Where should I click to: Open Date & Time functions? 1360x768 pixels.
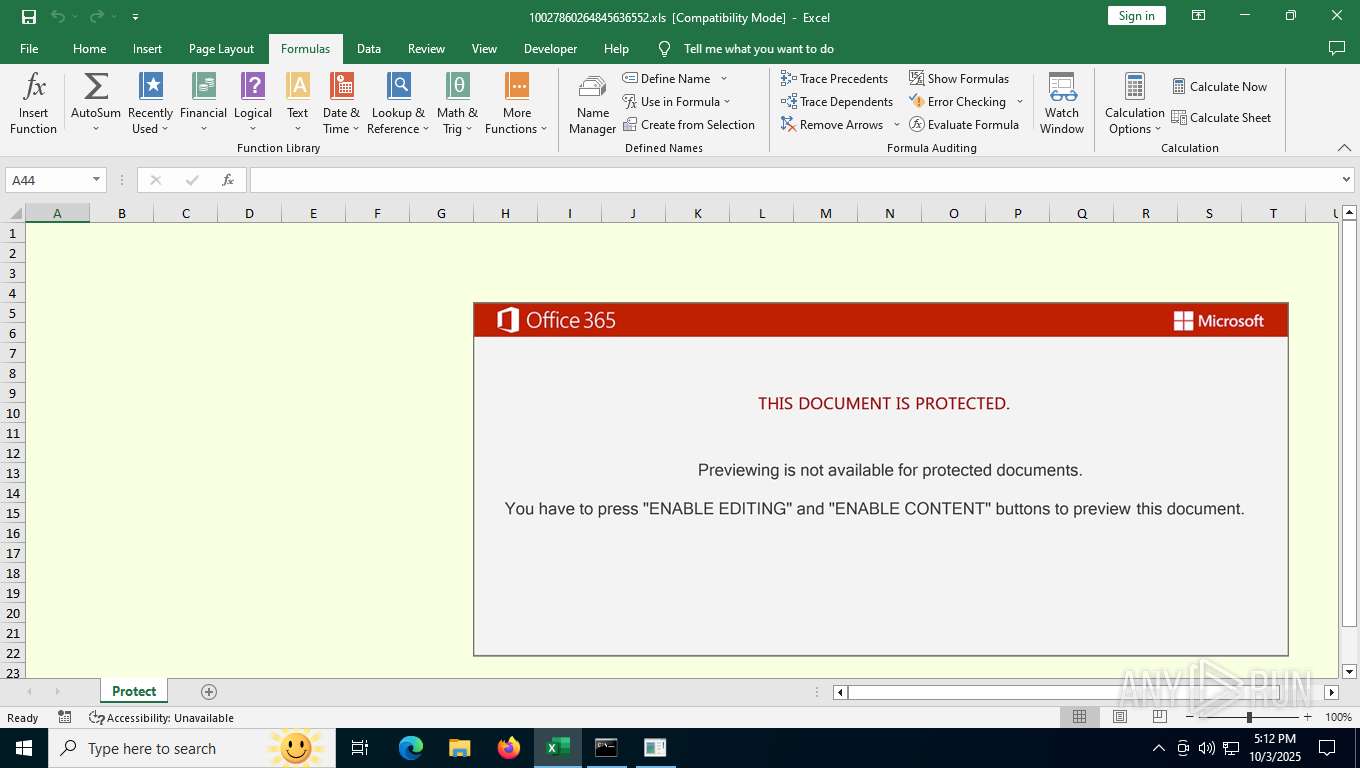pyautogui.click(x=341, y=103)
